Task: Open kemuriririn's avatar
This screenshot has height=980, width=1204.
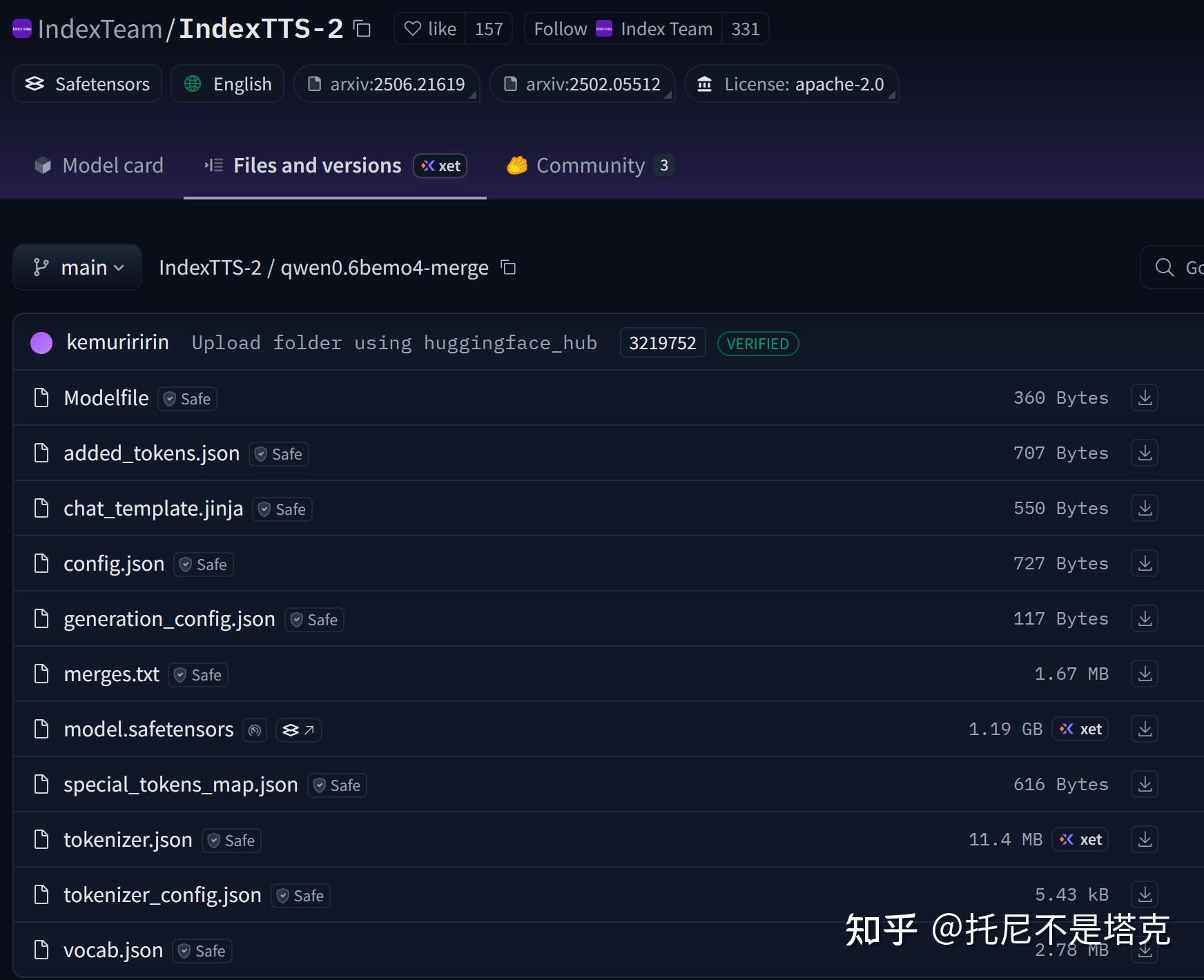Action: click(41, 342)
